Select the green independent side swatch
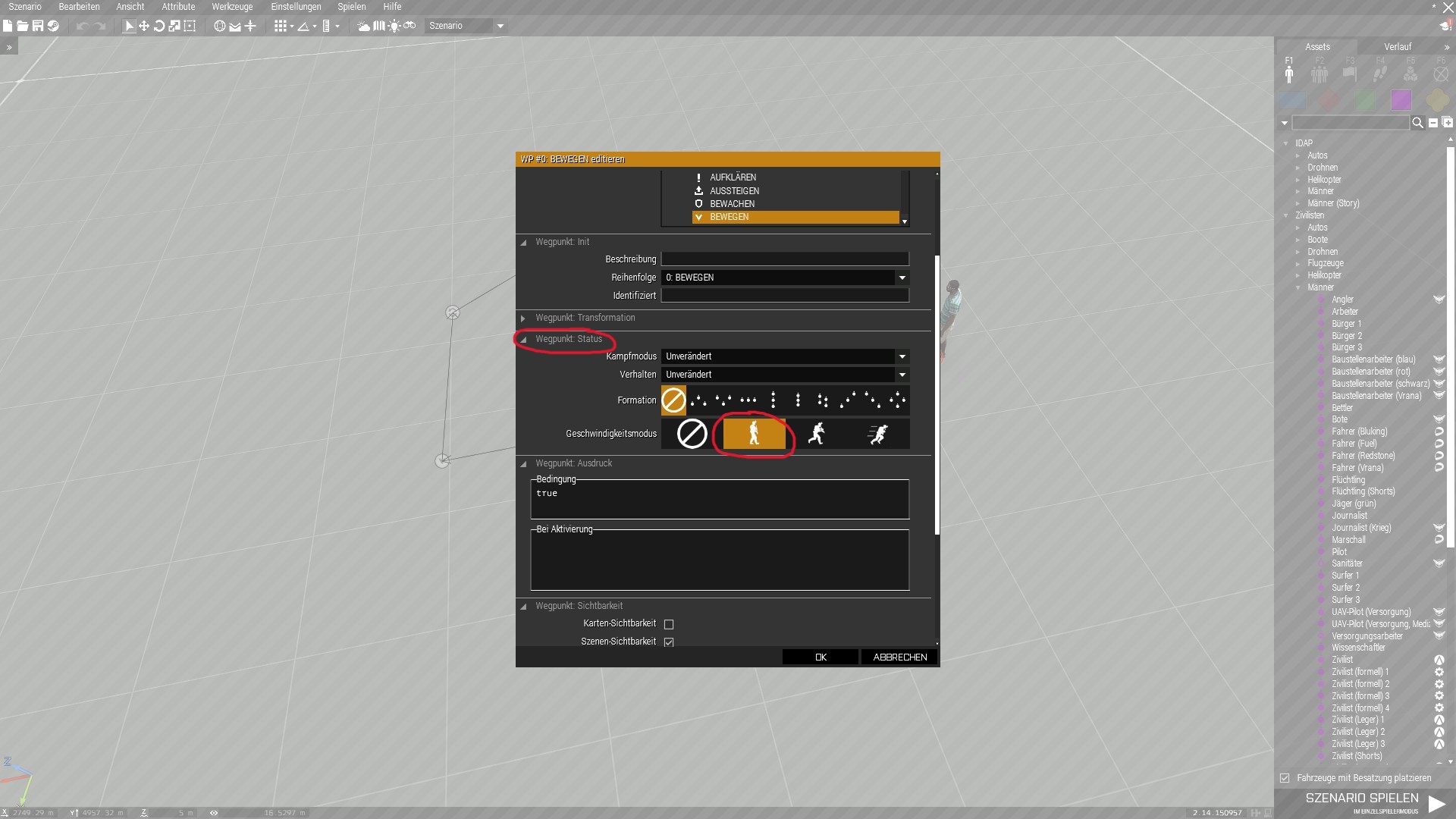Image resolution: width=1456 pixels, height=819 pixels. coord(1365,100)
